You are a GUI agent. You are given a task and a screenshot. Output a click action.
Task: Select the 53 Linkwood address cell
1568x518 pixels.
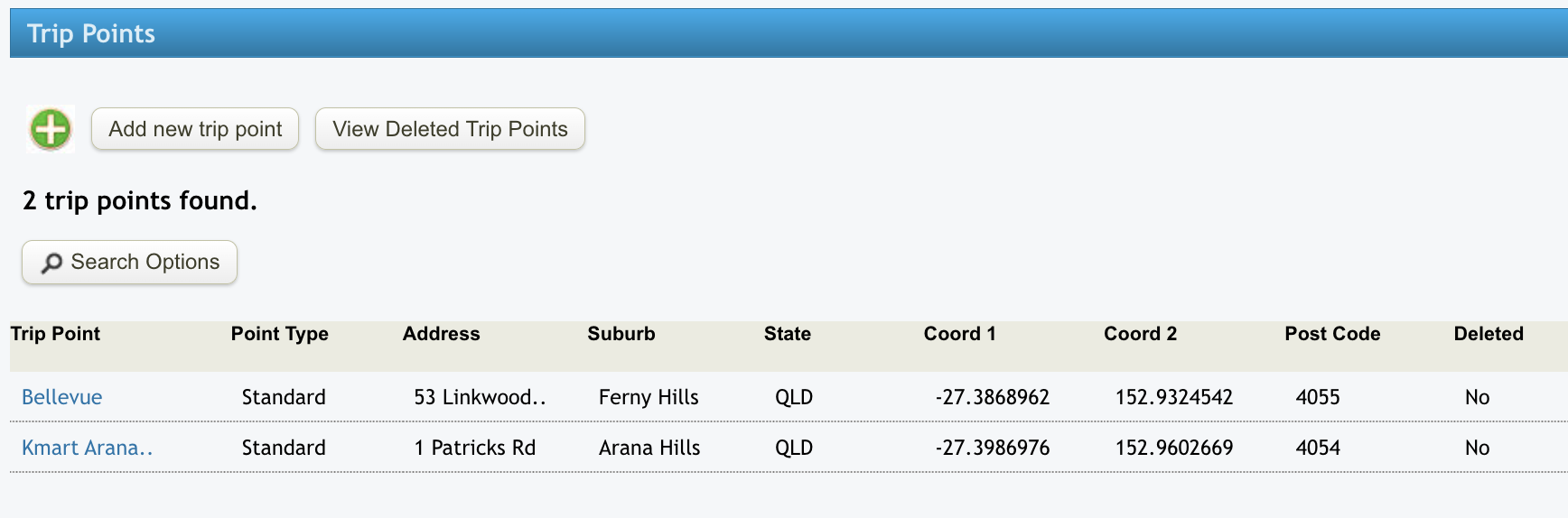pyautogui.click(x=480, y=397)
